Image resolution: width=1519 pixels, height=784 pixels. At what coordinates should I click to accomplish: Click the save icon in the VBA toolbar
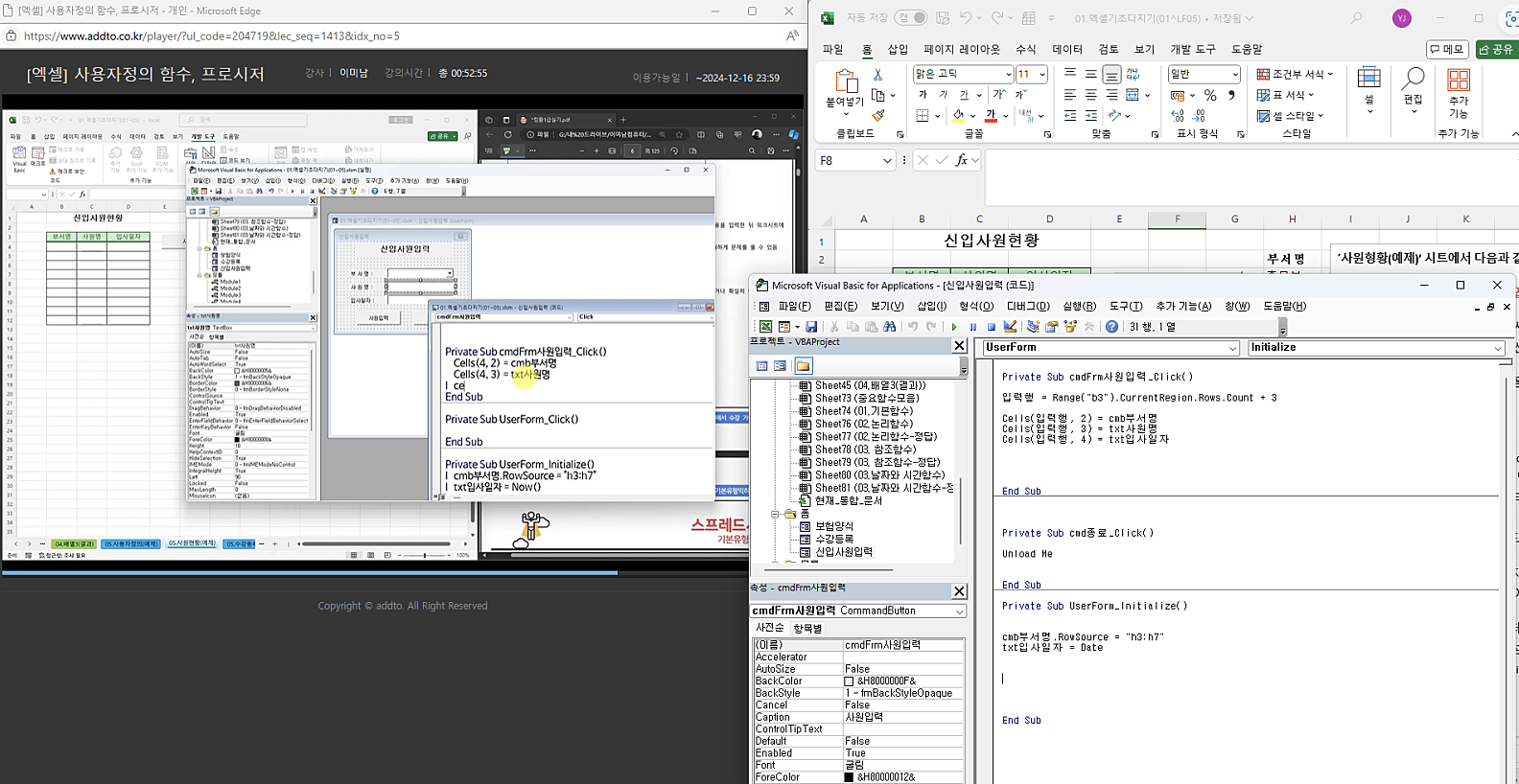tap(811, 327)
